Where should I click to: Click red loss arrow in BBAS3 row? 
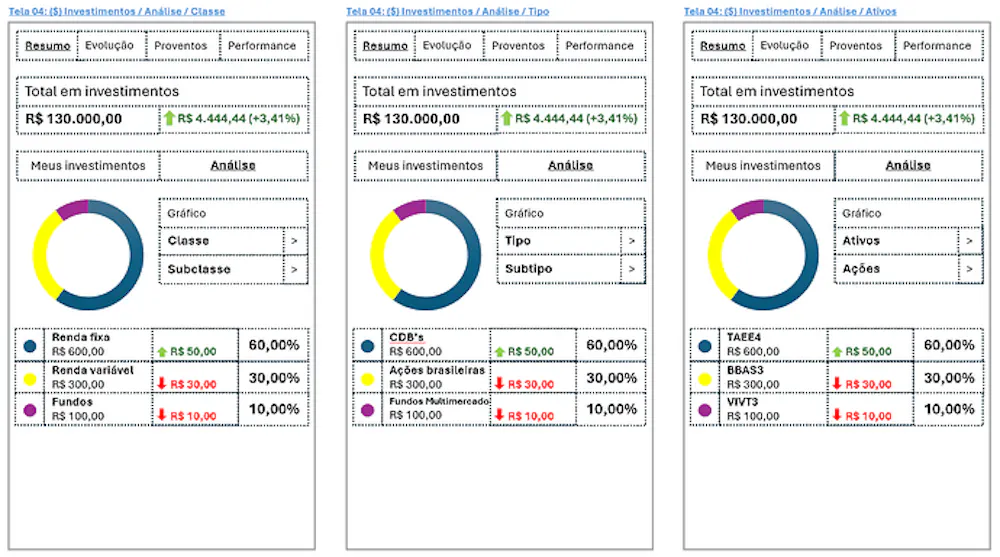pyautogui.click(x=837, y=383)
